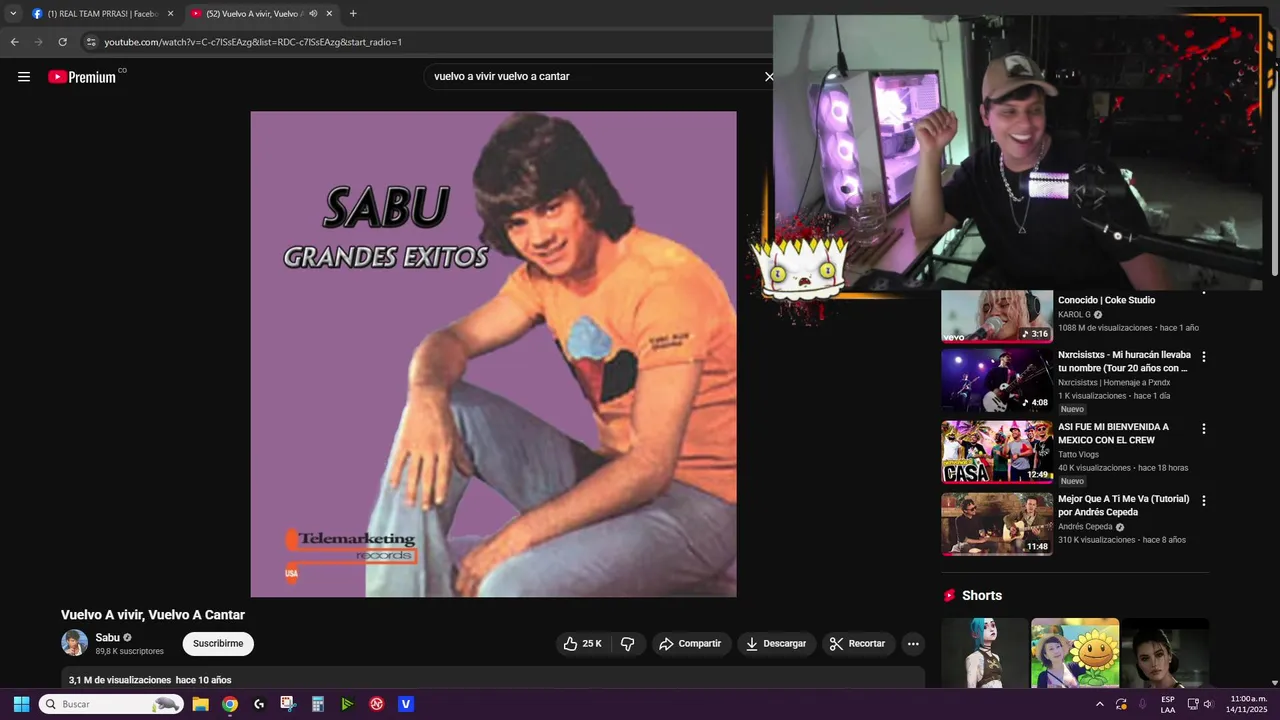1280x720 pixels.
Task: Go back with the browser back arrow
Action: click(14, 42)
